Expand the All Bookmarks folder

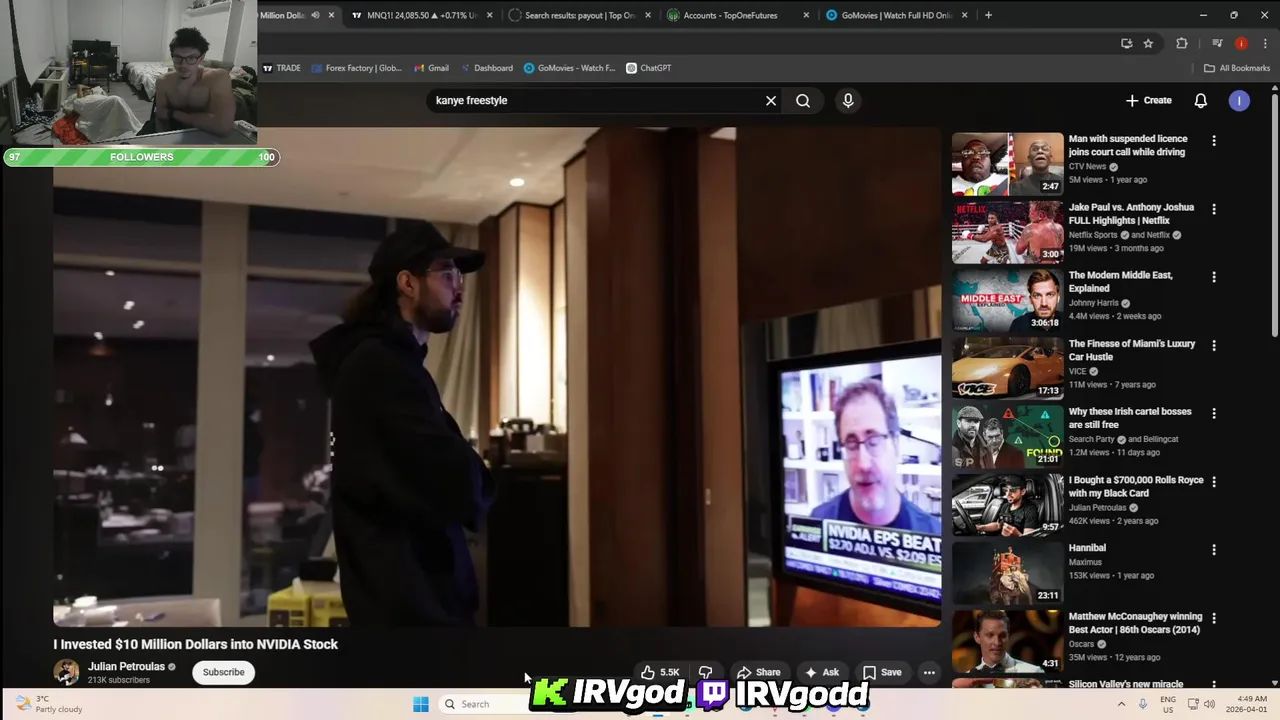tap(1236, 68)
